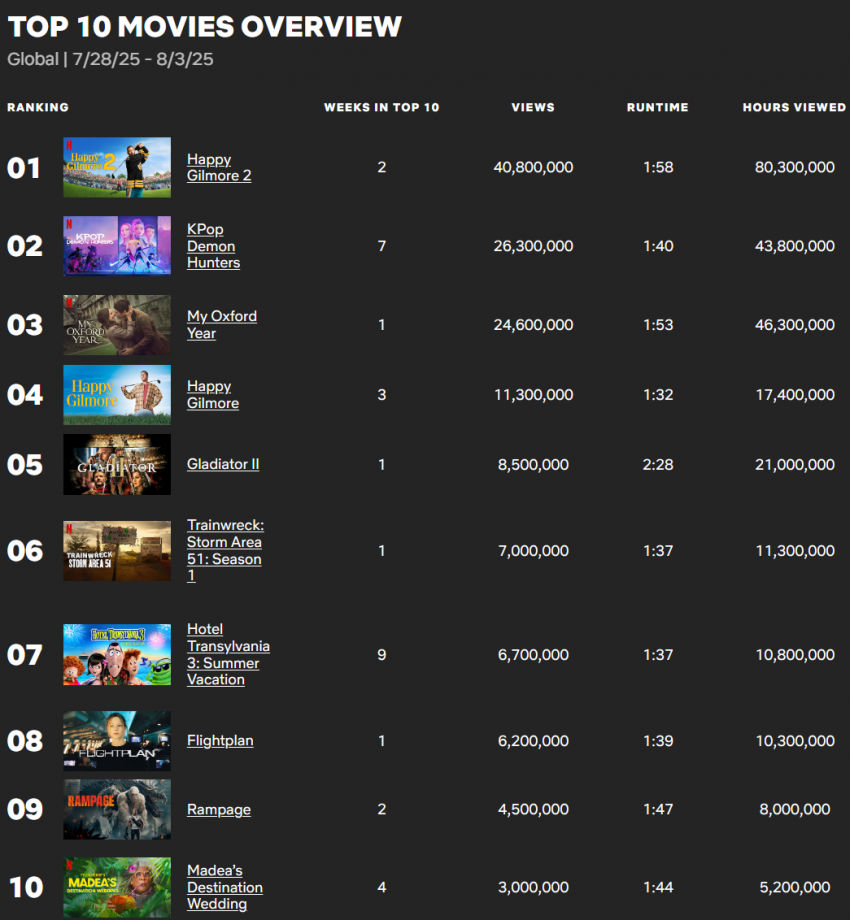Viewport: 850px width, 920px height.
Task: Click the Flightplan poster thumbnail
Action: pos(117,741)
